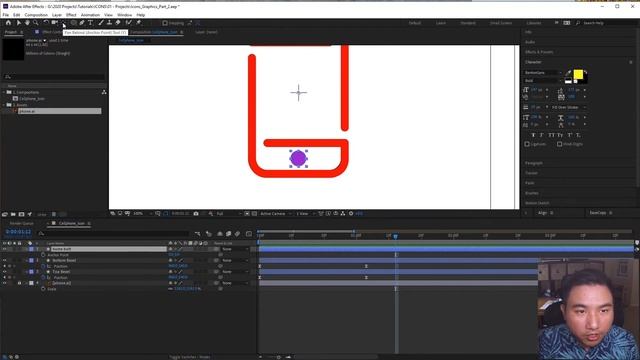Open the File menu
The height and width of the screenshot is (360, 640).
pyautogui.click(x=6, y=15)
